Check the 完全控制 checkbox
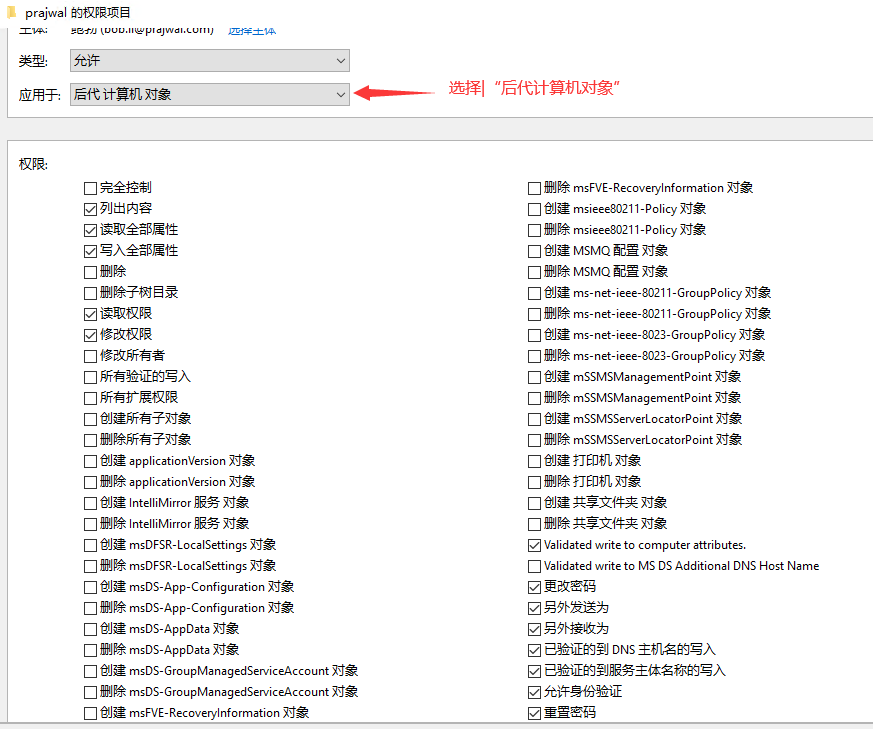This screenshot has width=873, height=729. click(x=90, y=188)
